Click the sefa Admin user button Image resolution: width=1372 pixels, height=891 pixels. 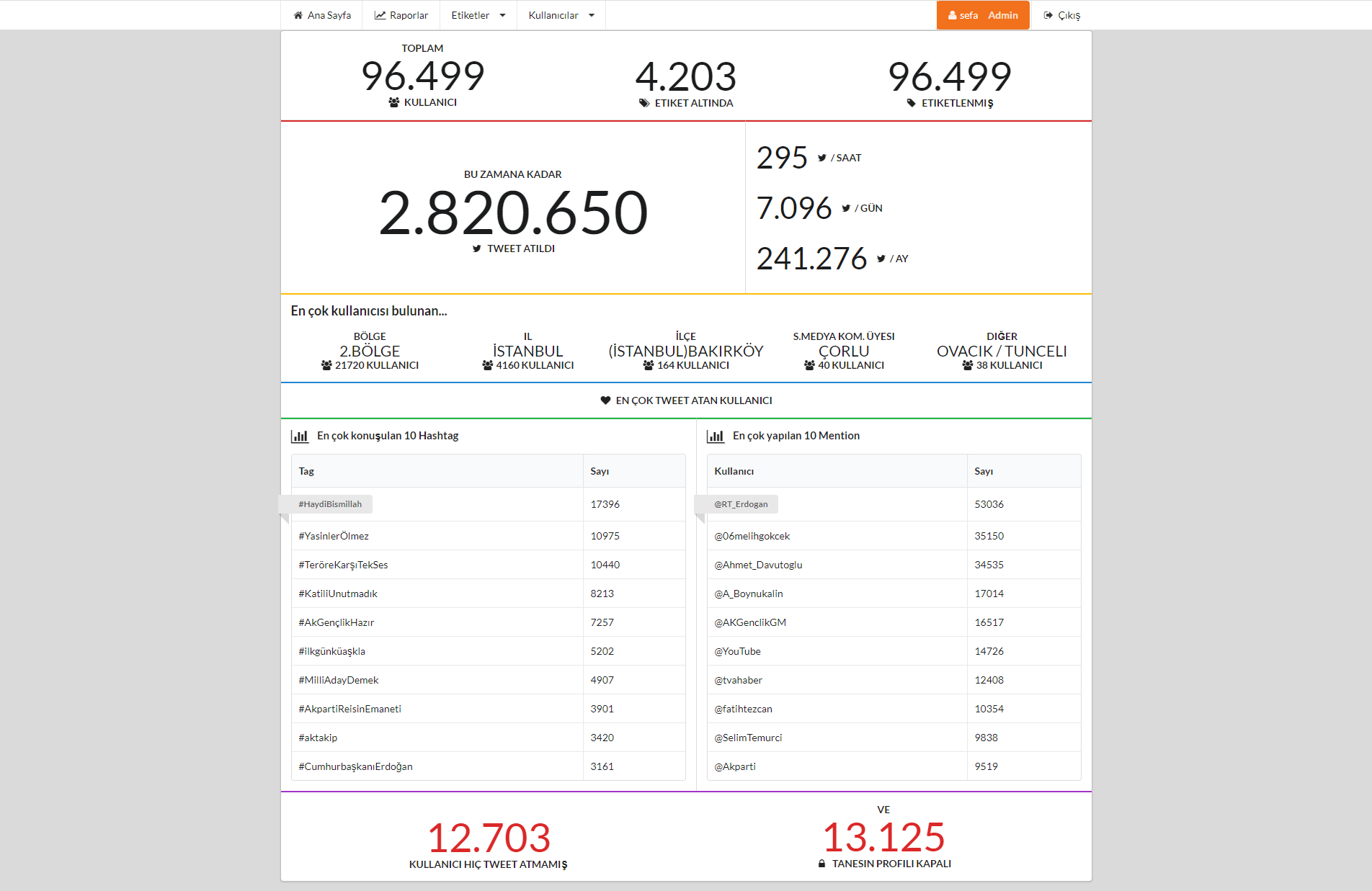pos(983,15)
